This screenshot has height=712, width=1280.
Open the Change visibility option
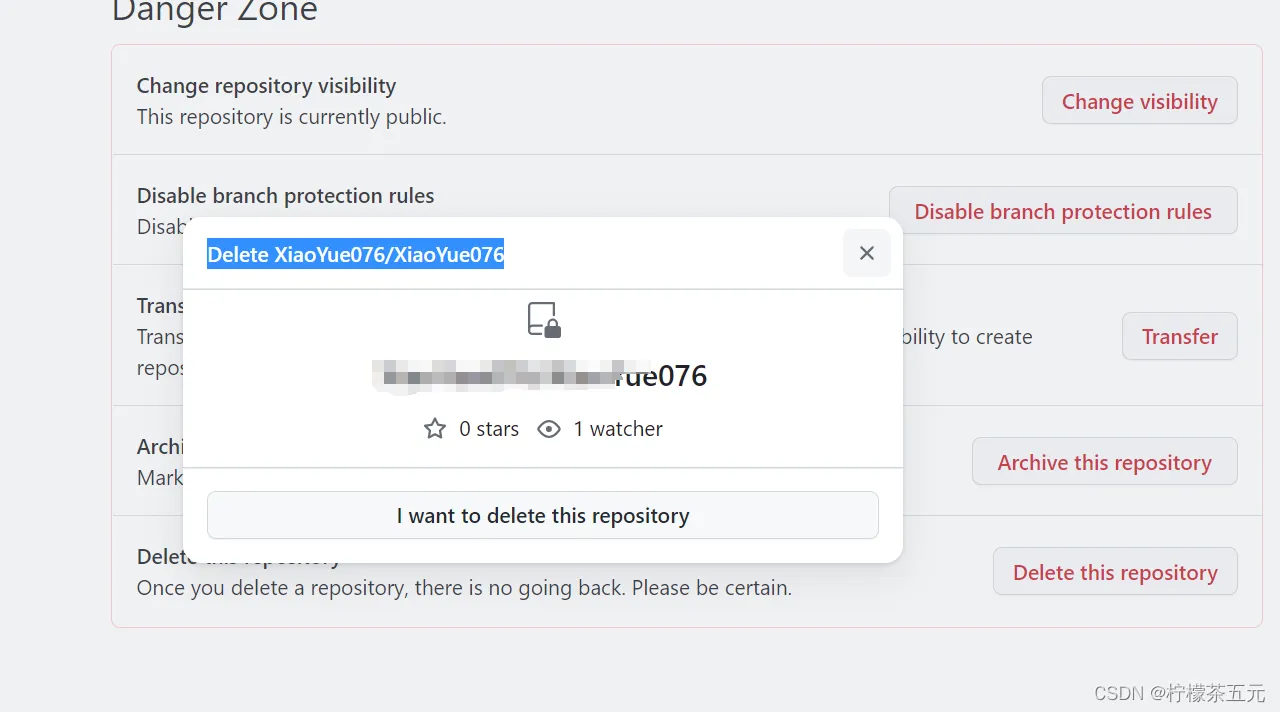[x=1139, y=101]
